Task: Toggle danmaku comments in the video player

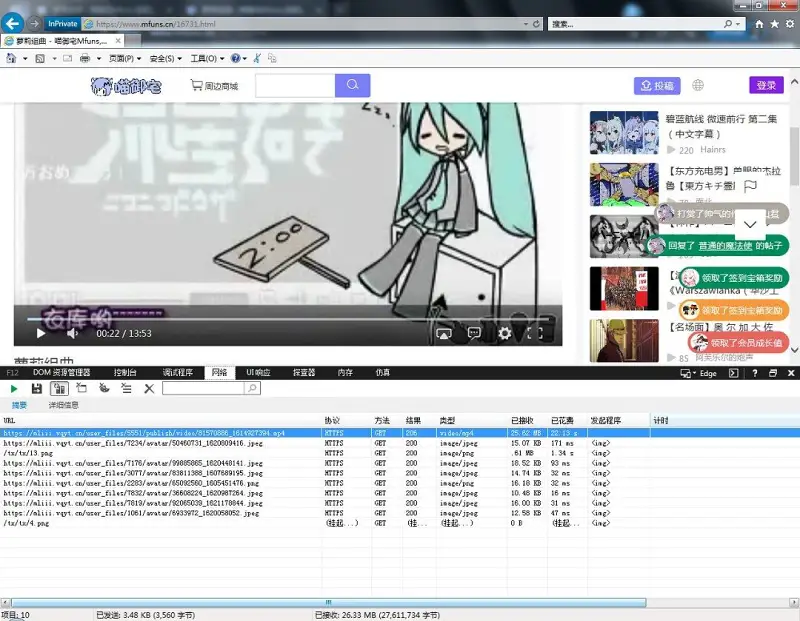Action: pos(474,333)
